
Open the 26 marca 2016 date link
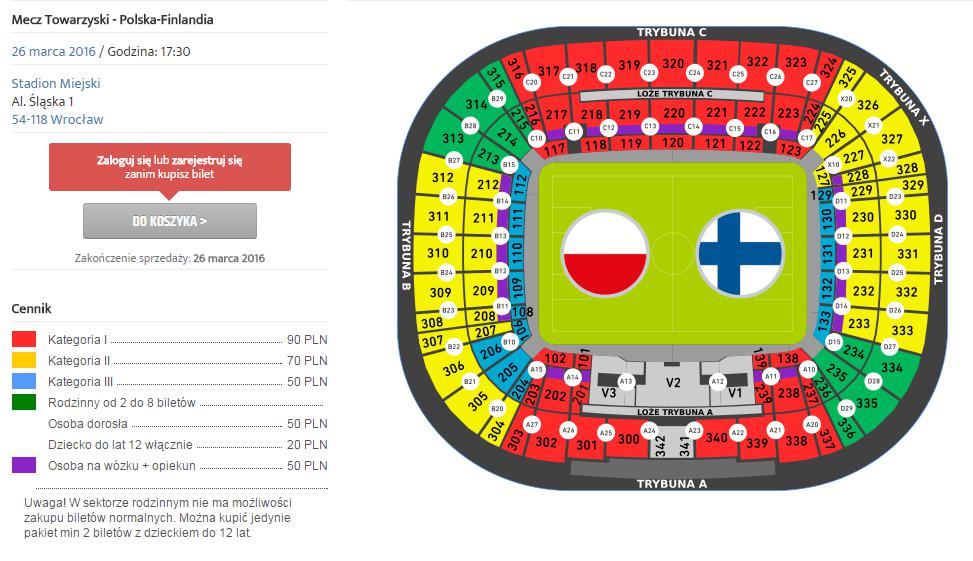[x=53, y=52]
